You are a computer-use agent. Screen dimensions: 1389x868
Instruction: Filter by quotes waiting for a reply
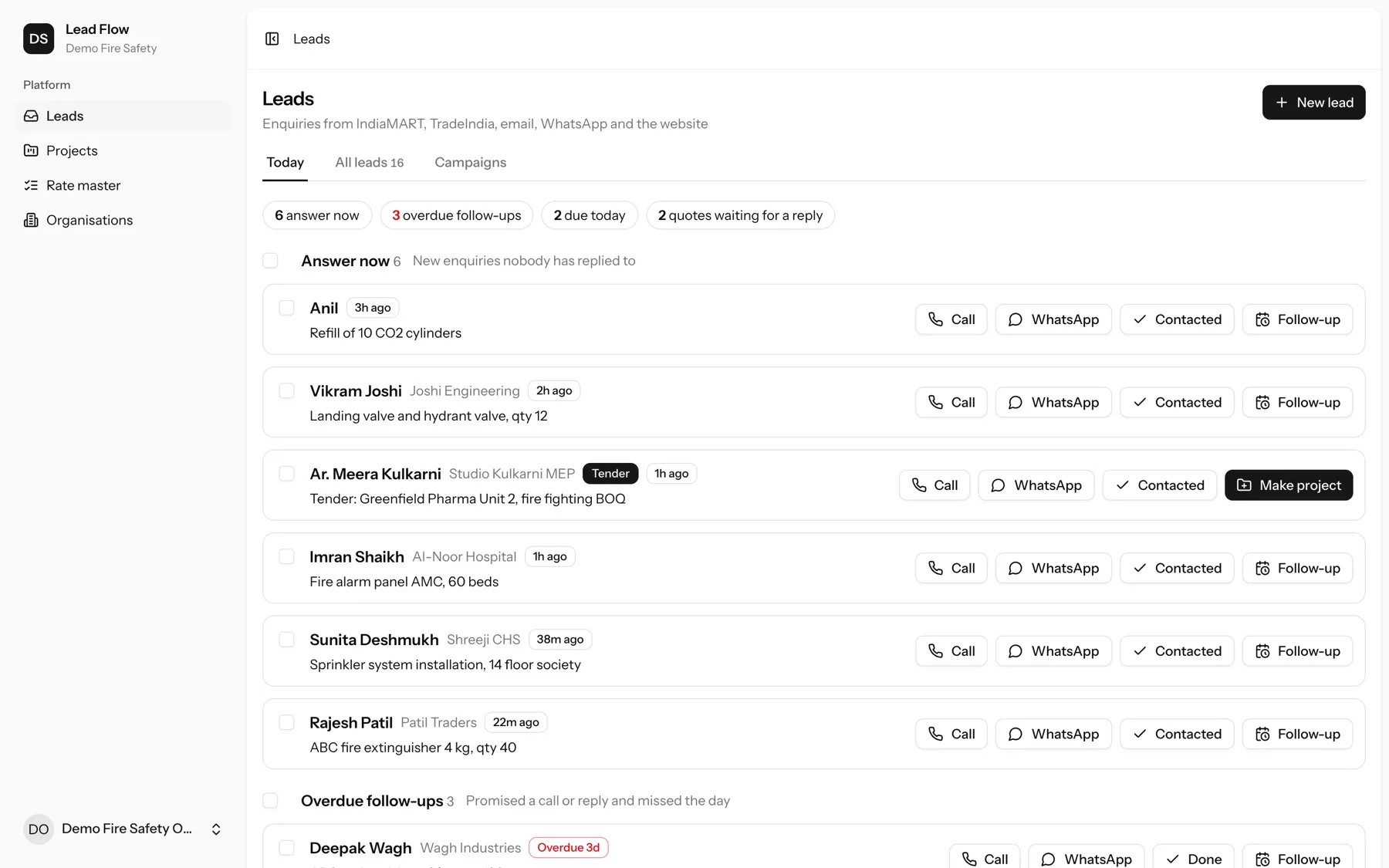tap(740, 215)
